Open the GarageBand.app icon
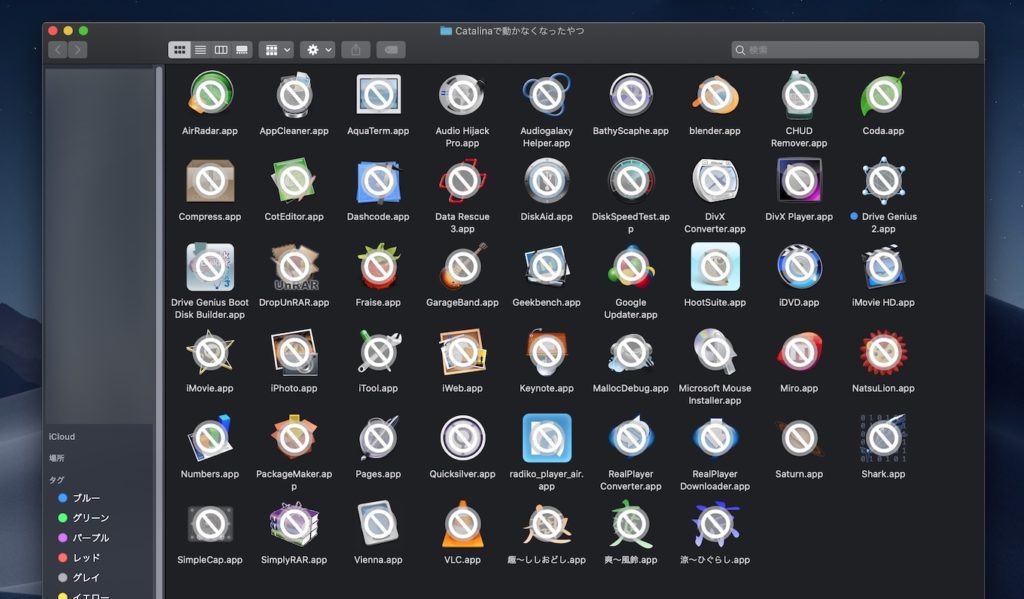1024x599 pixels. [x=462, y=266]
